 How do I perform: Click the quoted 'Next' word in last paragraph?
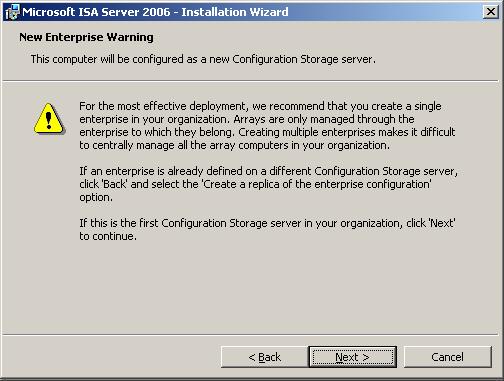pyautogui.click(x=442, y=223)
